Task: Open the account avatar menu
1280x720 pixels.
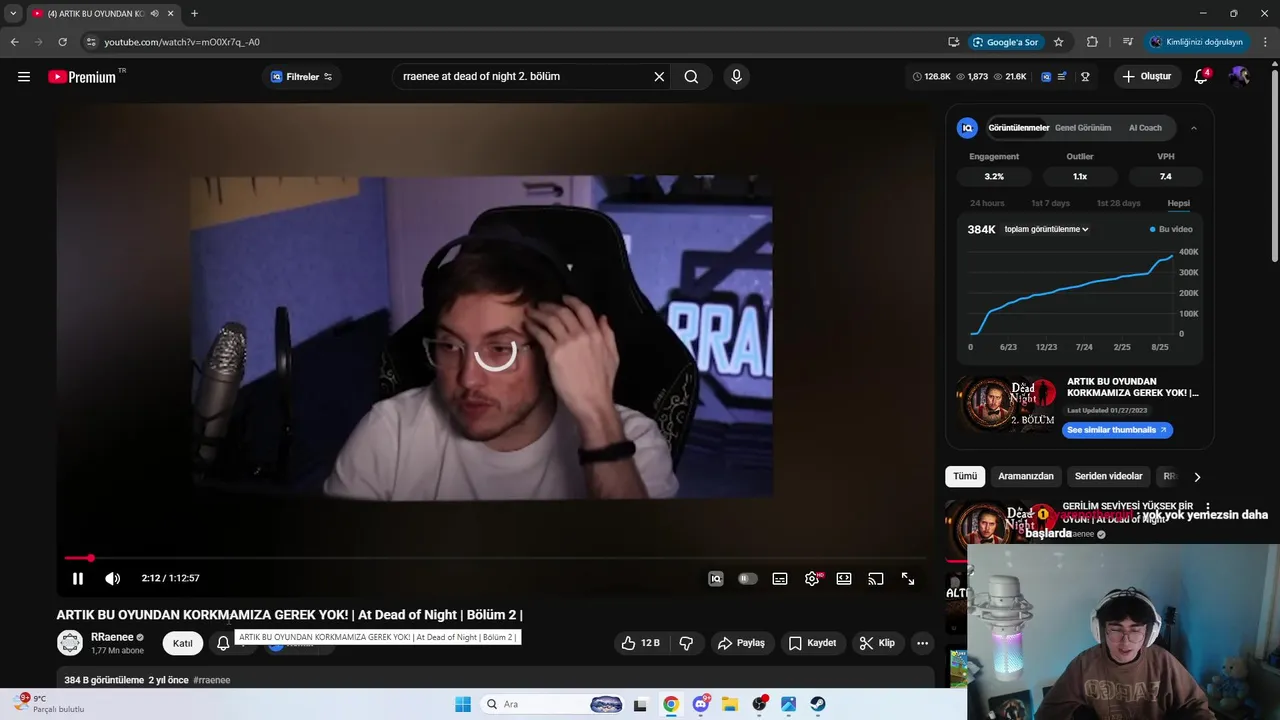Action: click(x=1240, y=77)
